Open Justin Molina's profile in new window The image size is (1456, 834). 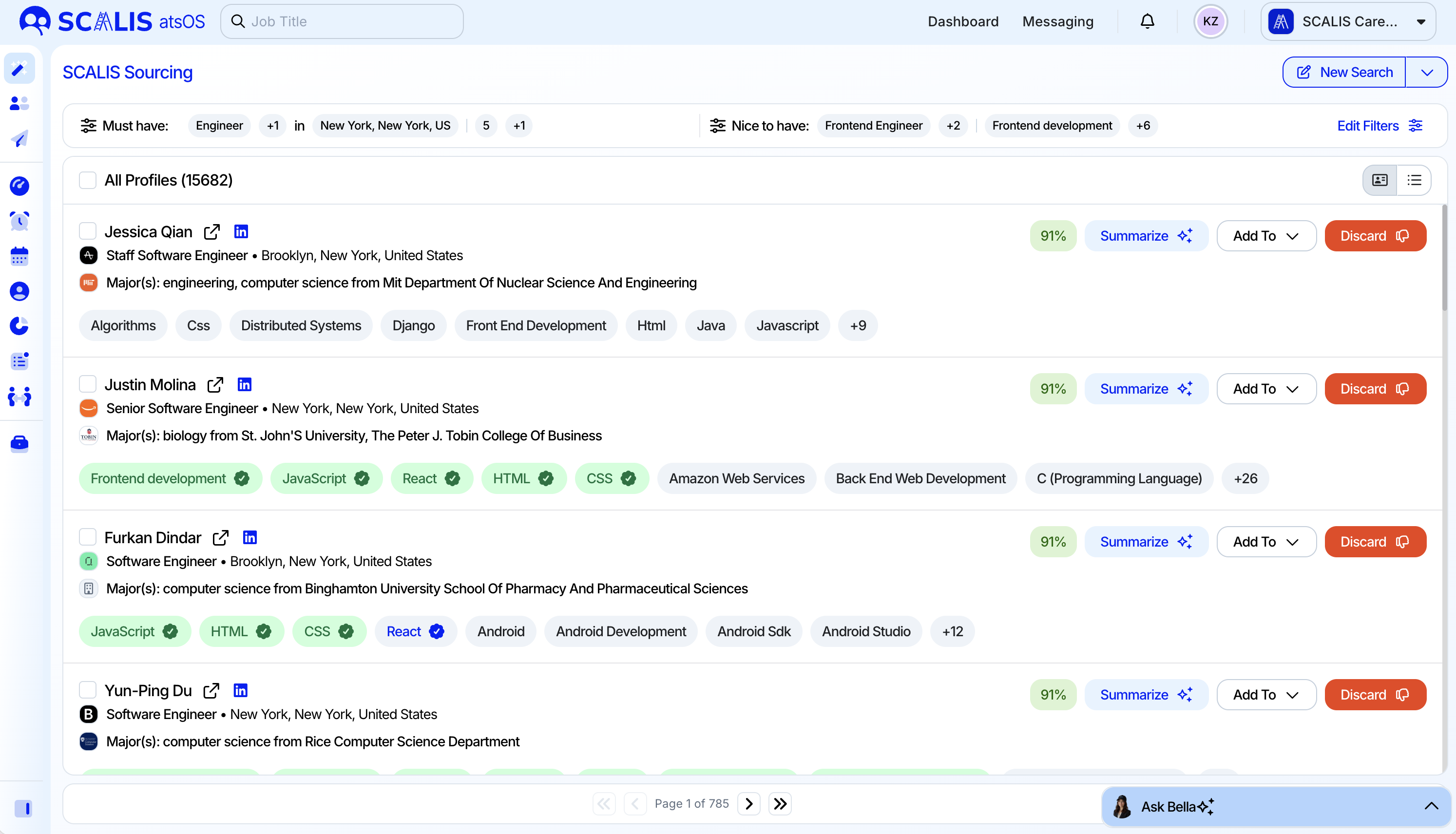pyautogui.click(x=215, y=385)
